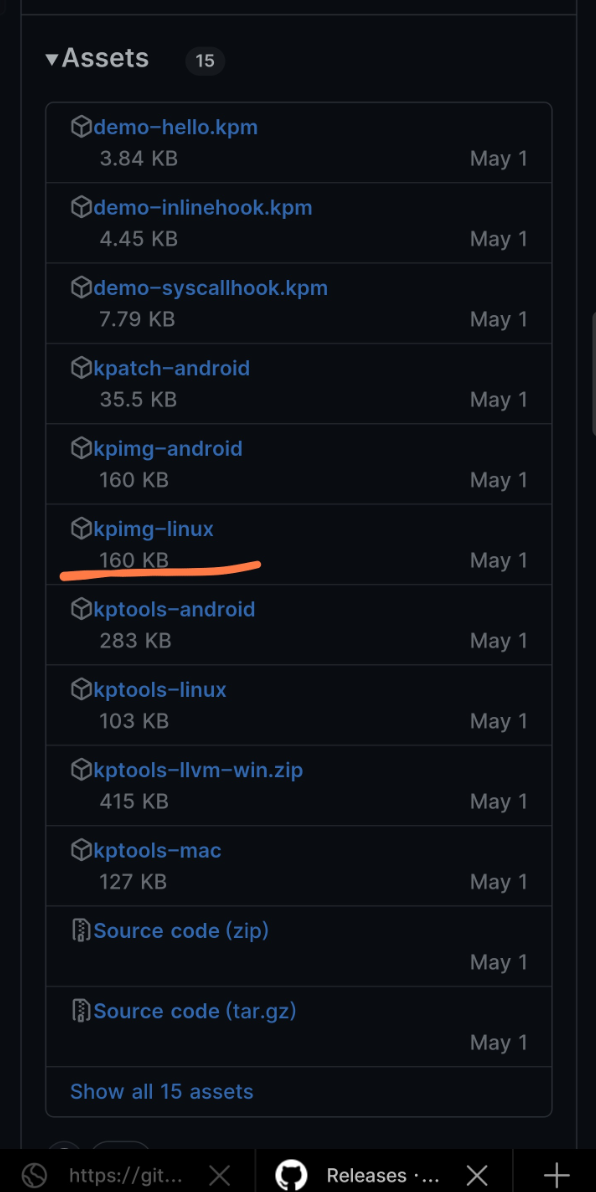Download demo-inlinehook.kpm file

tap(203, 208)
